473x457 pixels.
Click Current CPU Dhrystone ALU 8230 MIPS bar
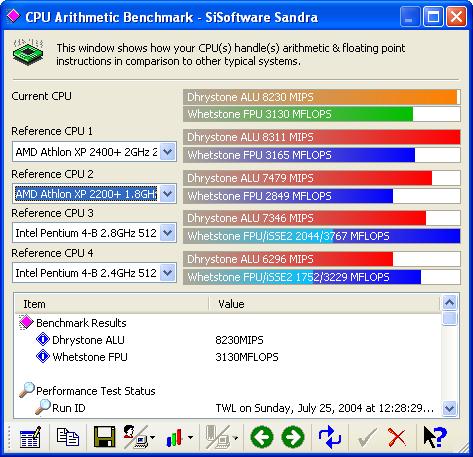322,97
